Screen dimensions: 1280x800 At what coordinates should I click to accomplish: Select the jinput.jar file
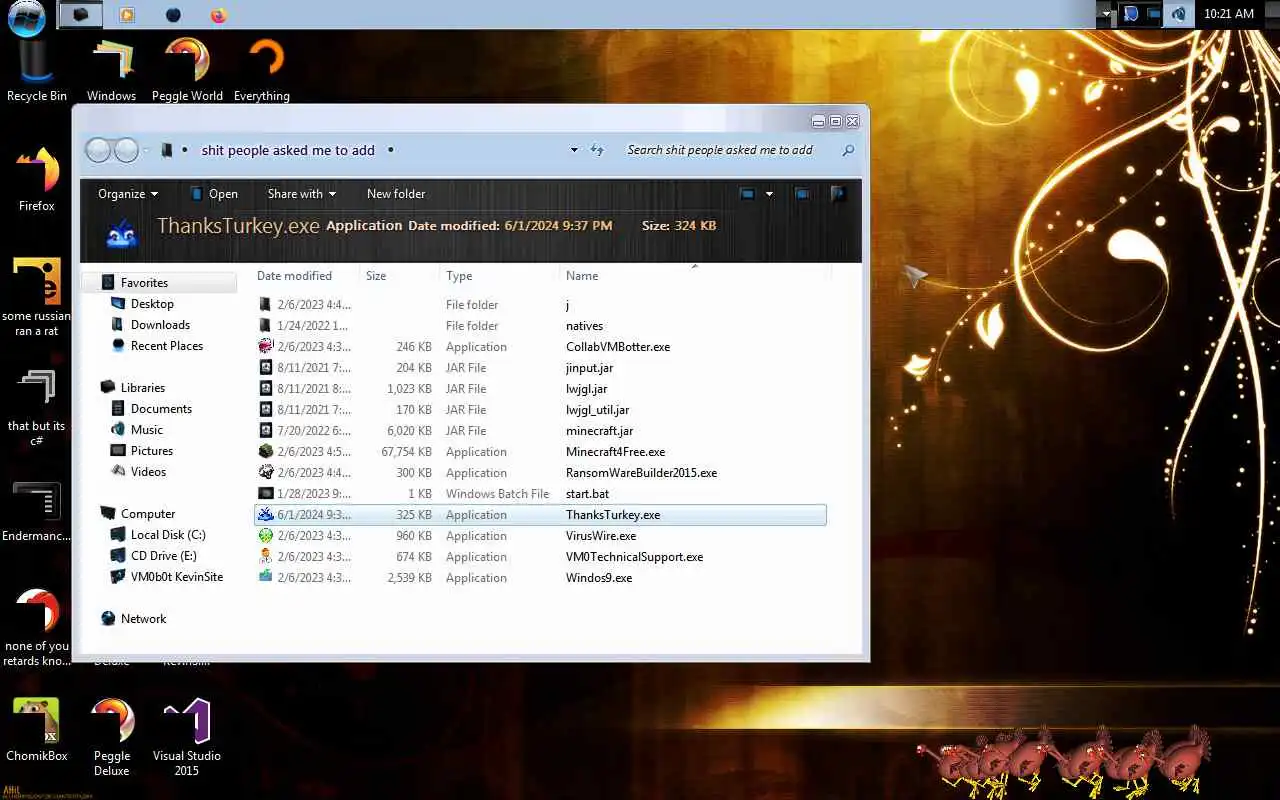(x=540, y=368)
